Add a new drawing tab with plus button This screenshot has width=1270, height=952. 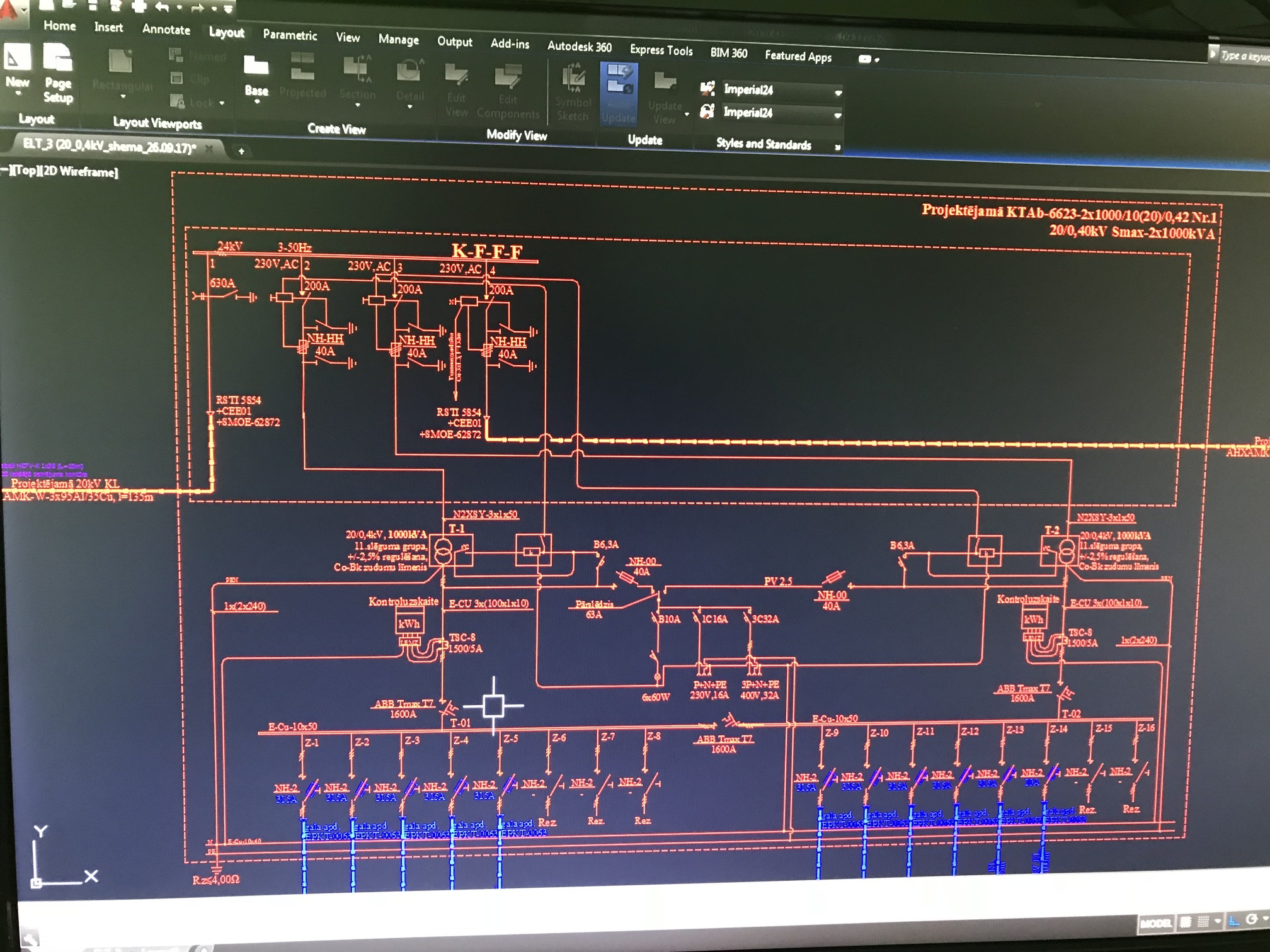click(241, 151)
